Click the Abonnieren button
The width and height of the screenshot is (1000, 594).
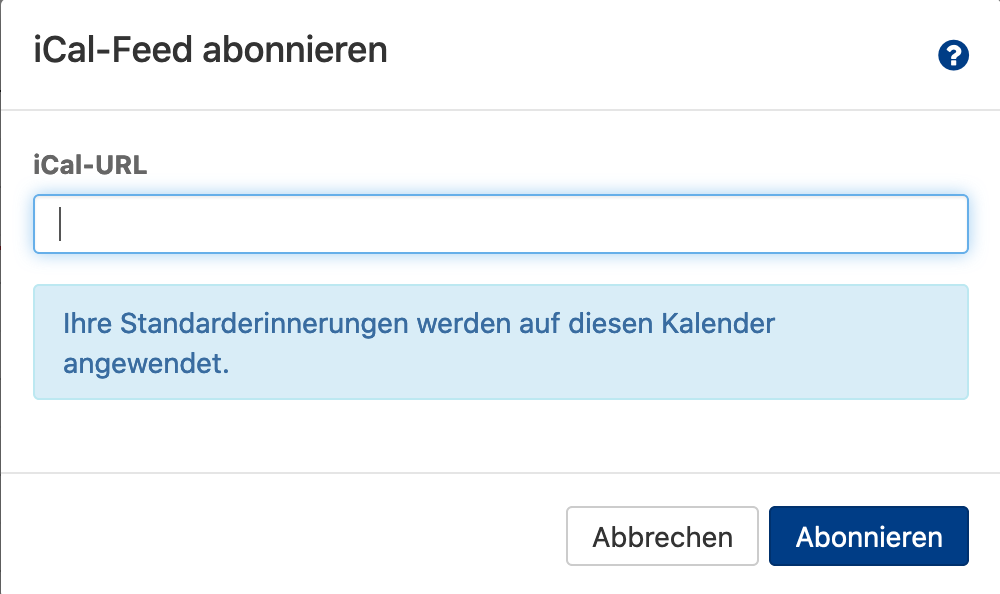tap(868, 537)
